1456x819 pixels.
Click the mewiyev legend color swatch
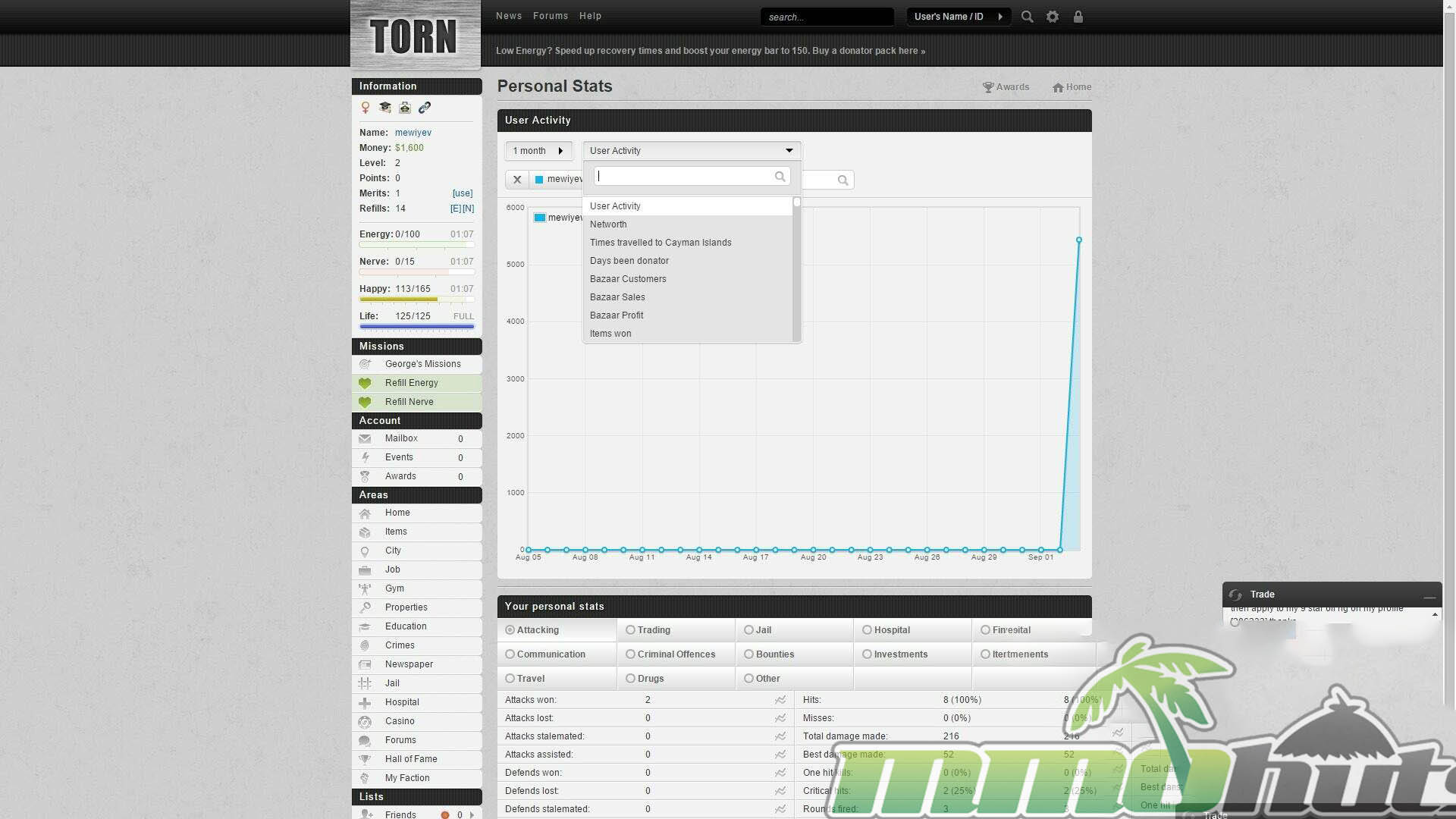pos(540,218)
